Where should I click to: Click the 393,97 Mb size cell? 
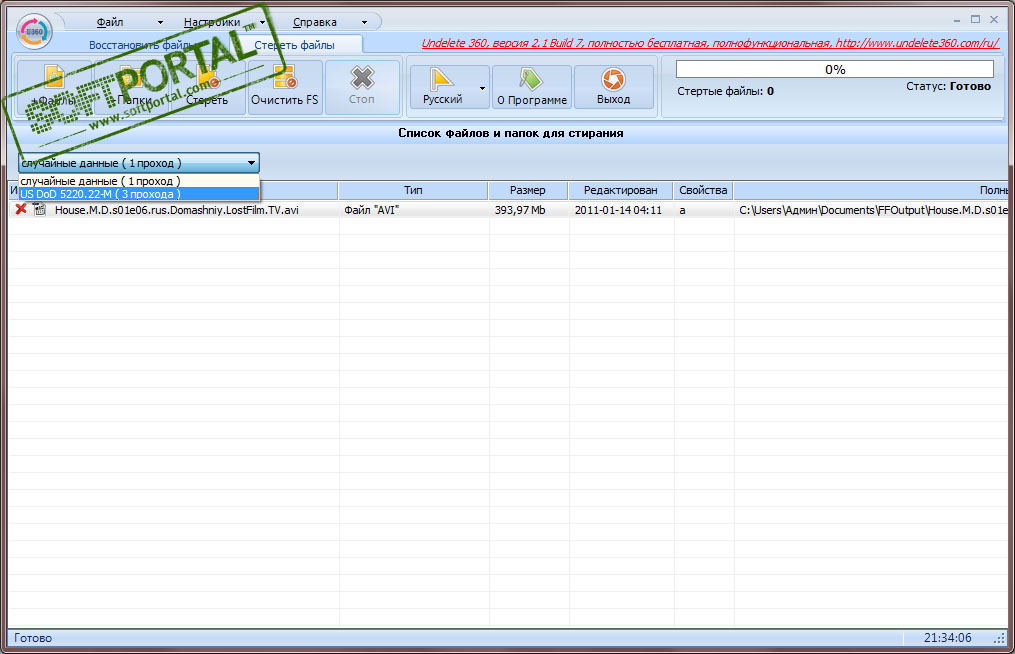point(520,210)
